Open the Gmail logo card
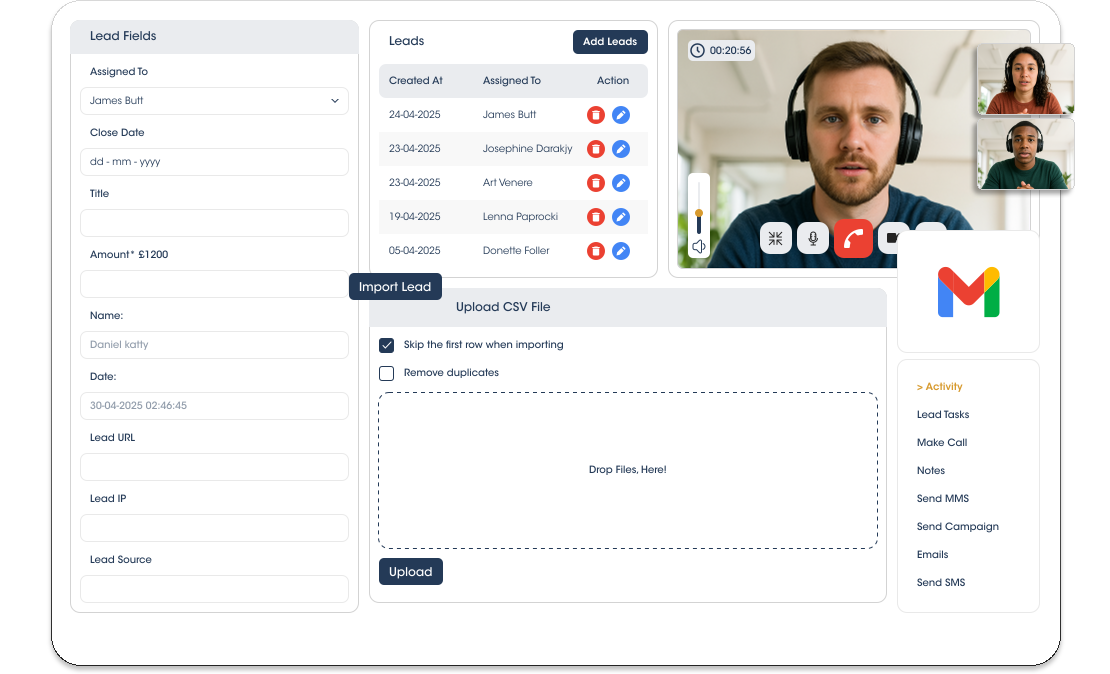 tap(968, 292)
